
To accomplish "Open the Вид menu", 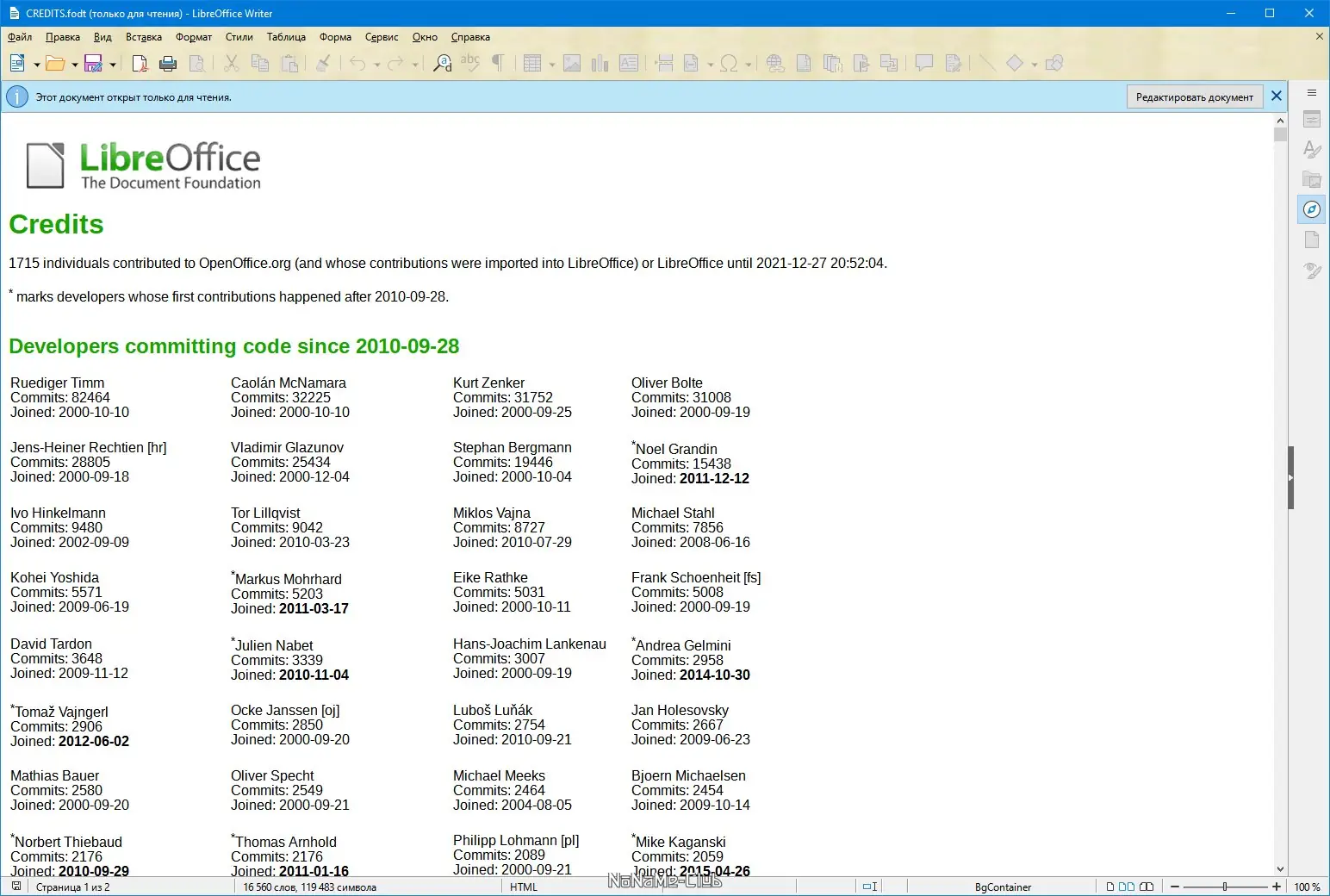I will 103,37.
